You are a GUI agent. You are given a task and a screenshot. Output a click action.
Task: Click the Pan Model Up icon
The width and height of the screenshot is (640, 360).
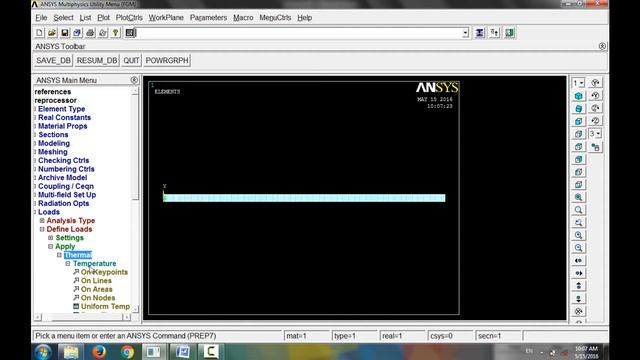tap(578, 286)
